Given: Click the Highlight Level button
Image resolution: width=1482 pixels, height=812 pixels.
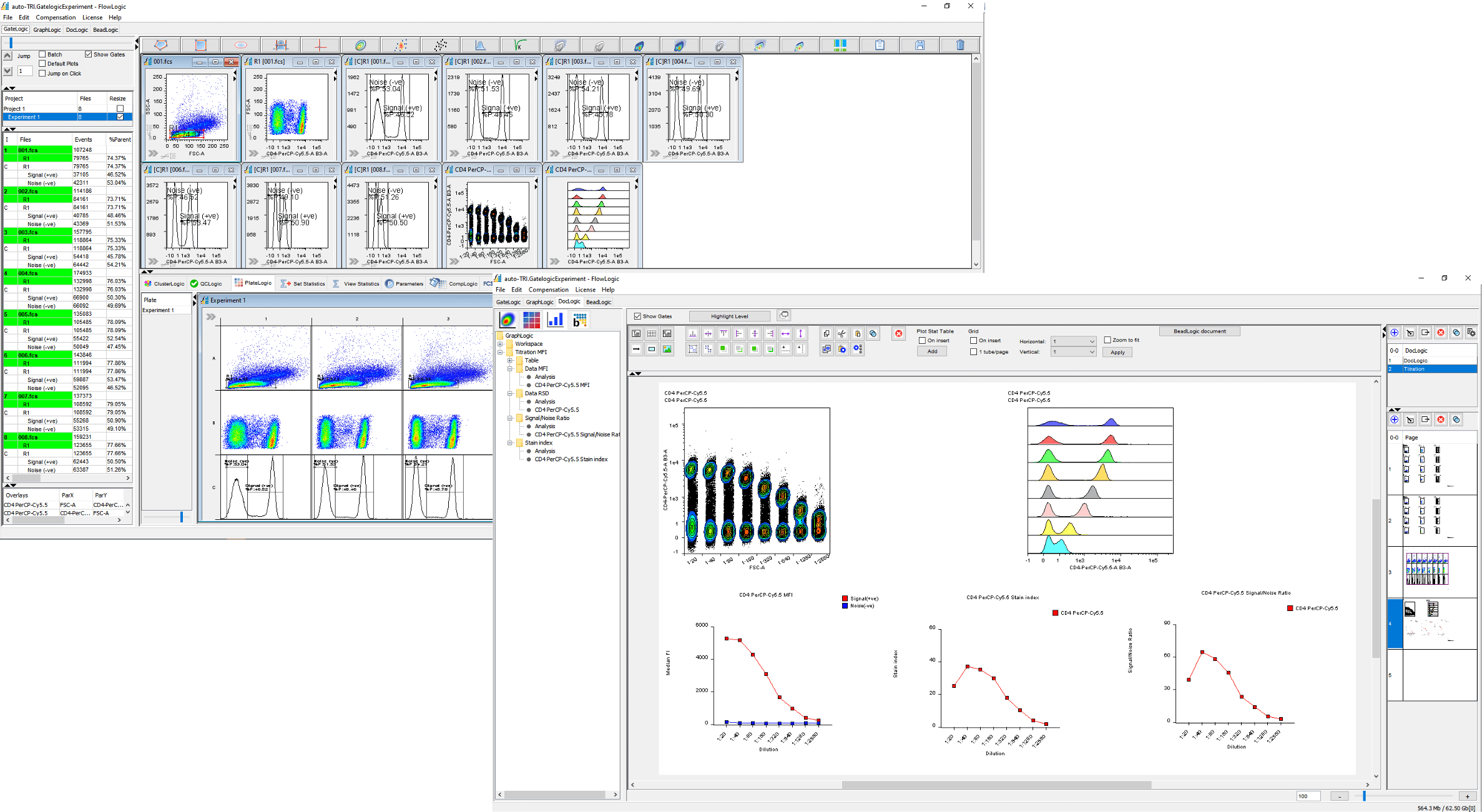Looking at the screenshot, I should tap(730, 316).
